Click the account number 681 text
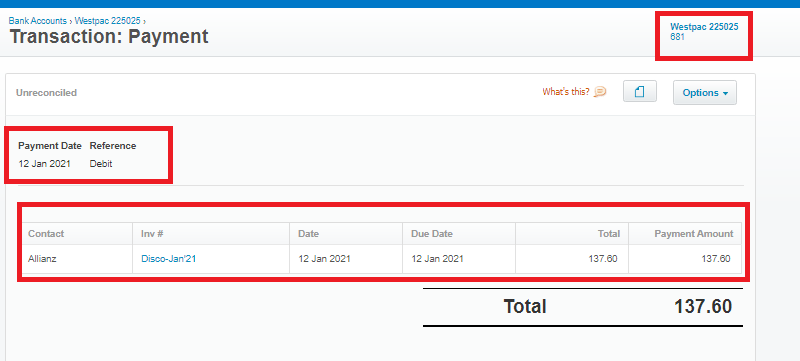800x361 pixels. pyautogui.click(x=677, y=37)
